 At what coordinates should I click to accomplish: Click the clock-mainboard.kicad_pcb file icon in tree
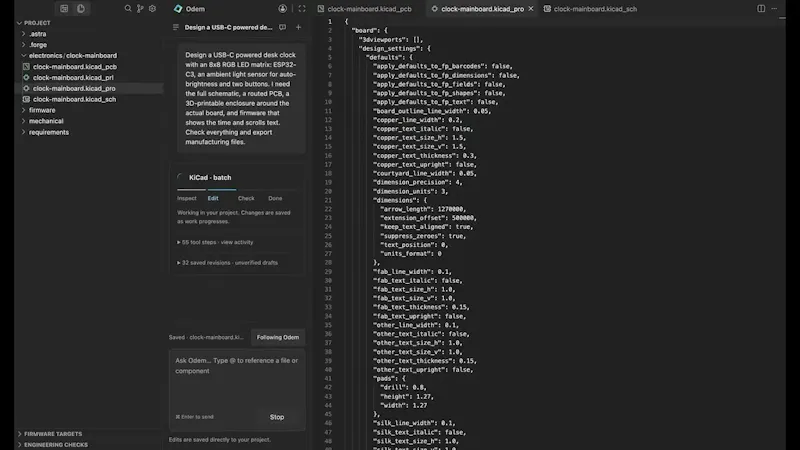tap(26, 66)
